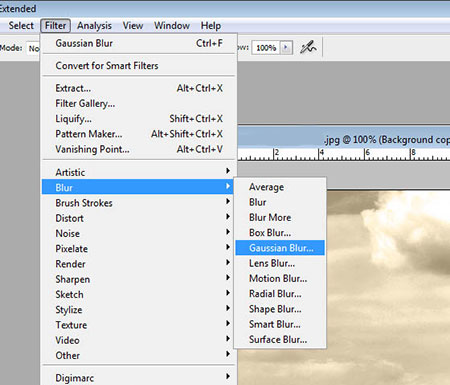This screenshot has height=385, width=450.
Task: Open Box Blur... dialog
Action: pos(280,233)
